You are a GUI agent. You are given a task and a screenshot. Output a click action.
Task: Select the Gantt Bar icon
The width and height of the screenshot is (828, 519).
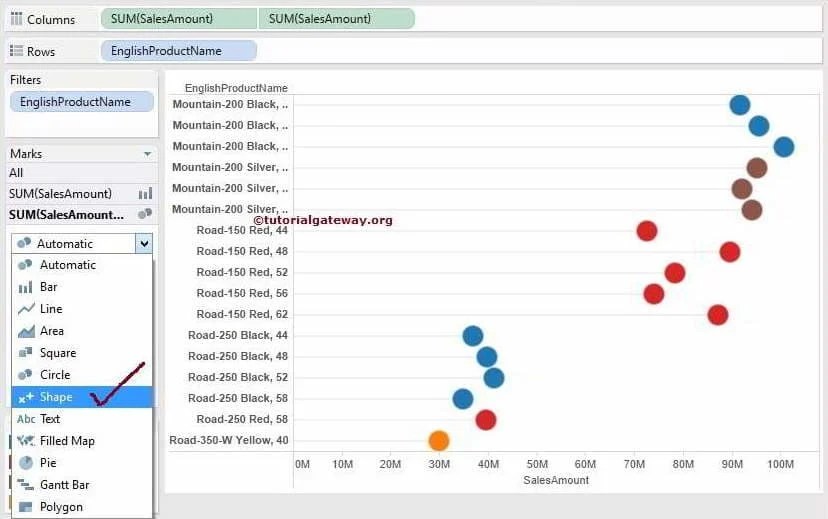[x=25, y=485]
